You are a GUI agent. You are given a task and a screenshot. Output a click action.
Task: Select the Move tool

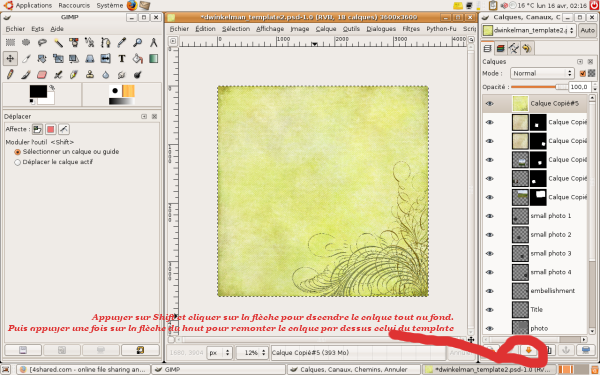tap(10, 59)
